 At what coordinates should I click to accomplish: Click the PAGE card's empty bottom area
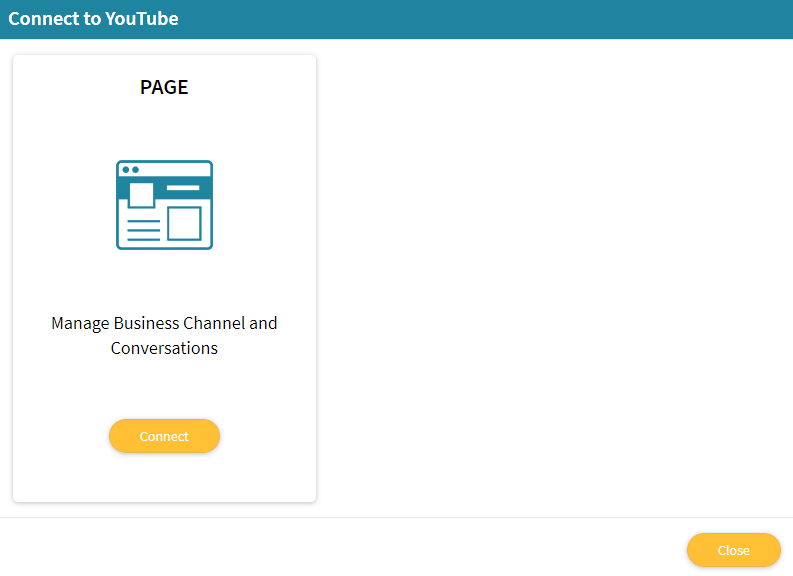(x=164, y=477)
